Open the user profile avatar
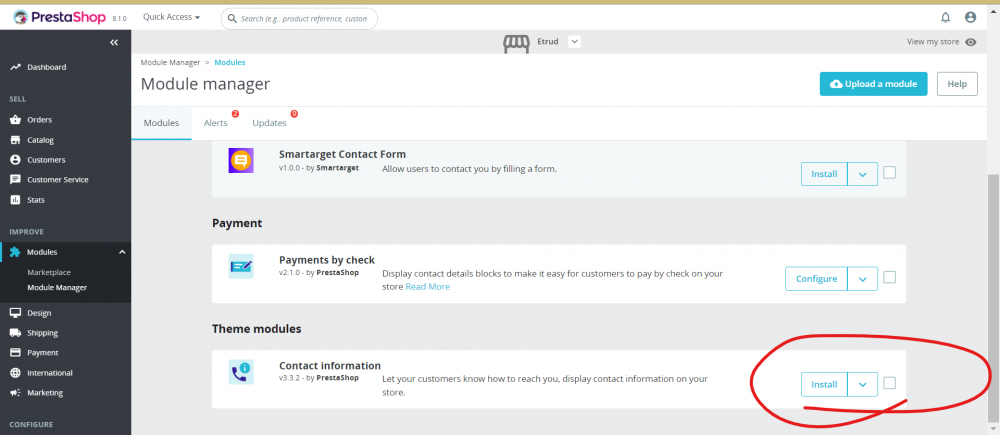The height and width of the screenshot is (435, 1000). coord(970,17)
